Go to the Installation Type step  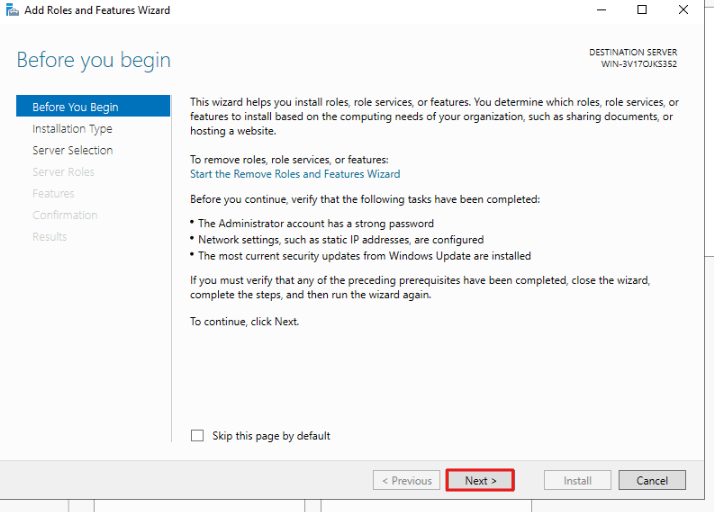point(72,129)
